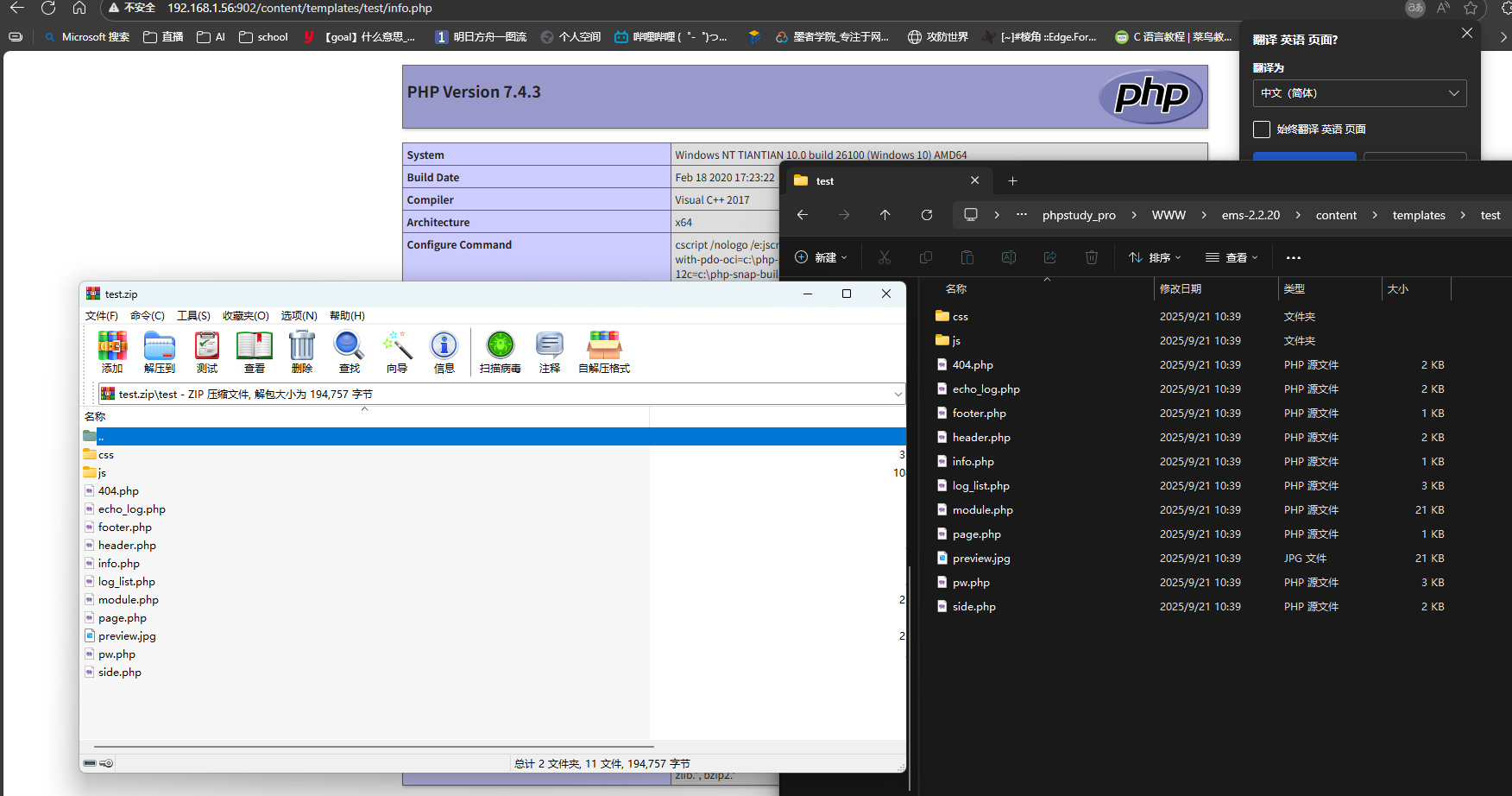Click the New (新建) button in Explorer
The height and width of the screenshot is (796, 1512).
click(821, 257)
